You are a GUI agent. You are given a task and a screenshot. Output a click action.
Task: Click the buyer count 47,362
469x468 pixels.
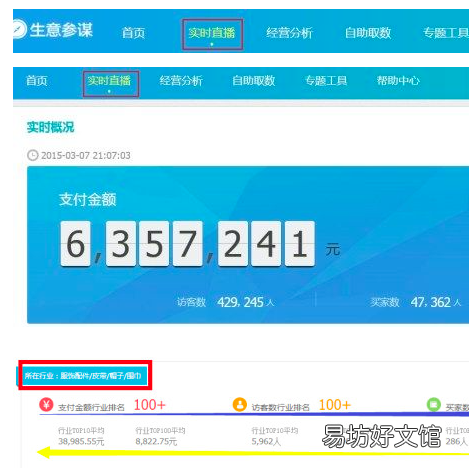[431, 302]
